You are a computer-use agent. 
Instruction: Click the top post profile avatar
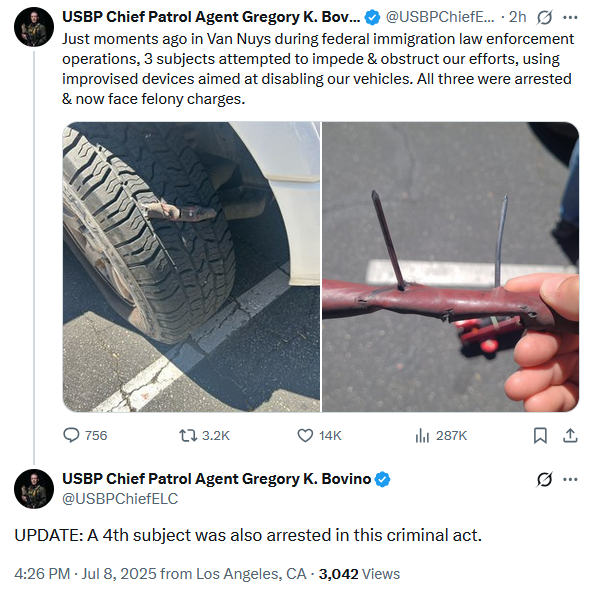[34, 27]
